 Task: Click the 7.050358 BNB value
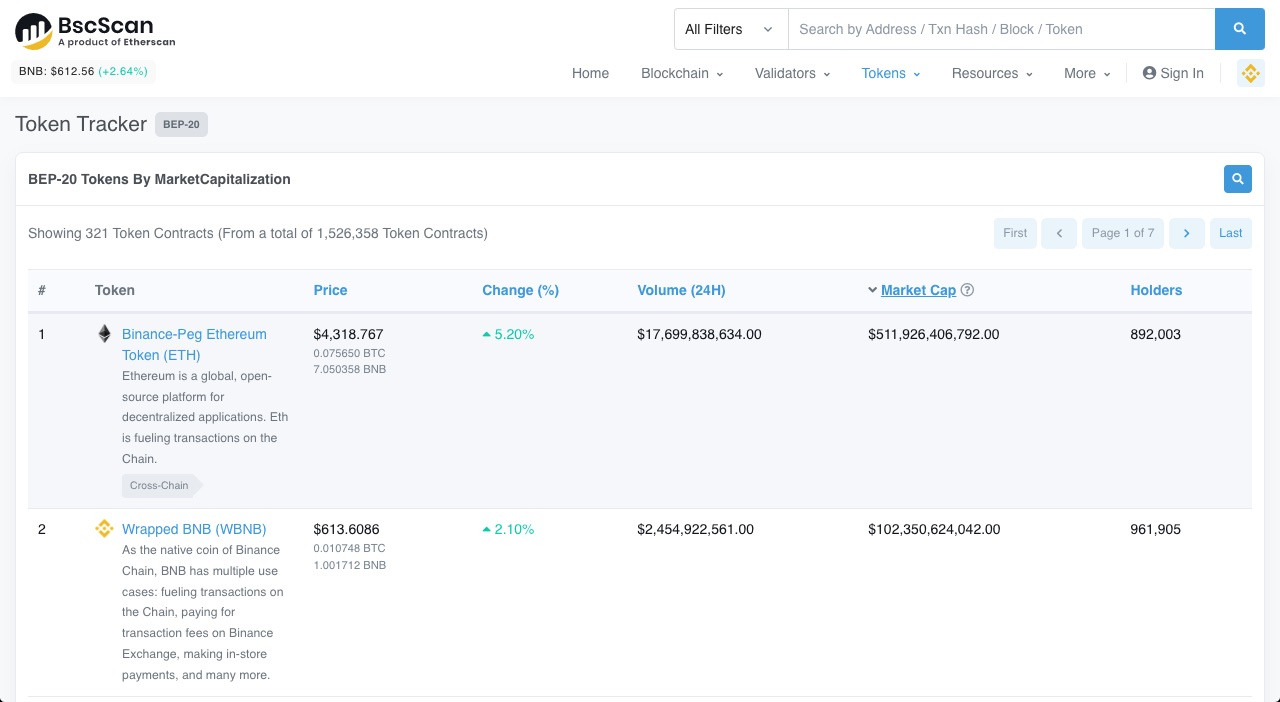pyautogui.click(x=349, y=369)
